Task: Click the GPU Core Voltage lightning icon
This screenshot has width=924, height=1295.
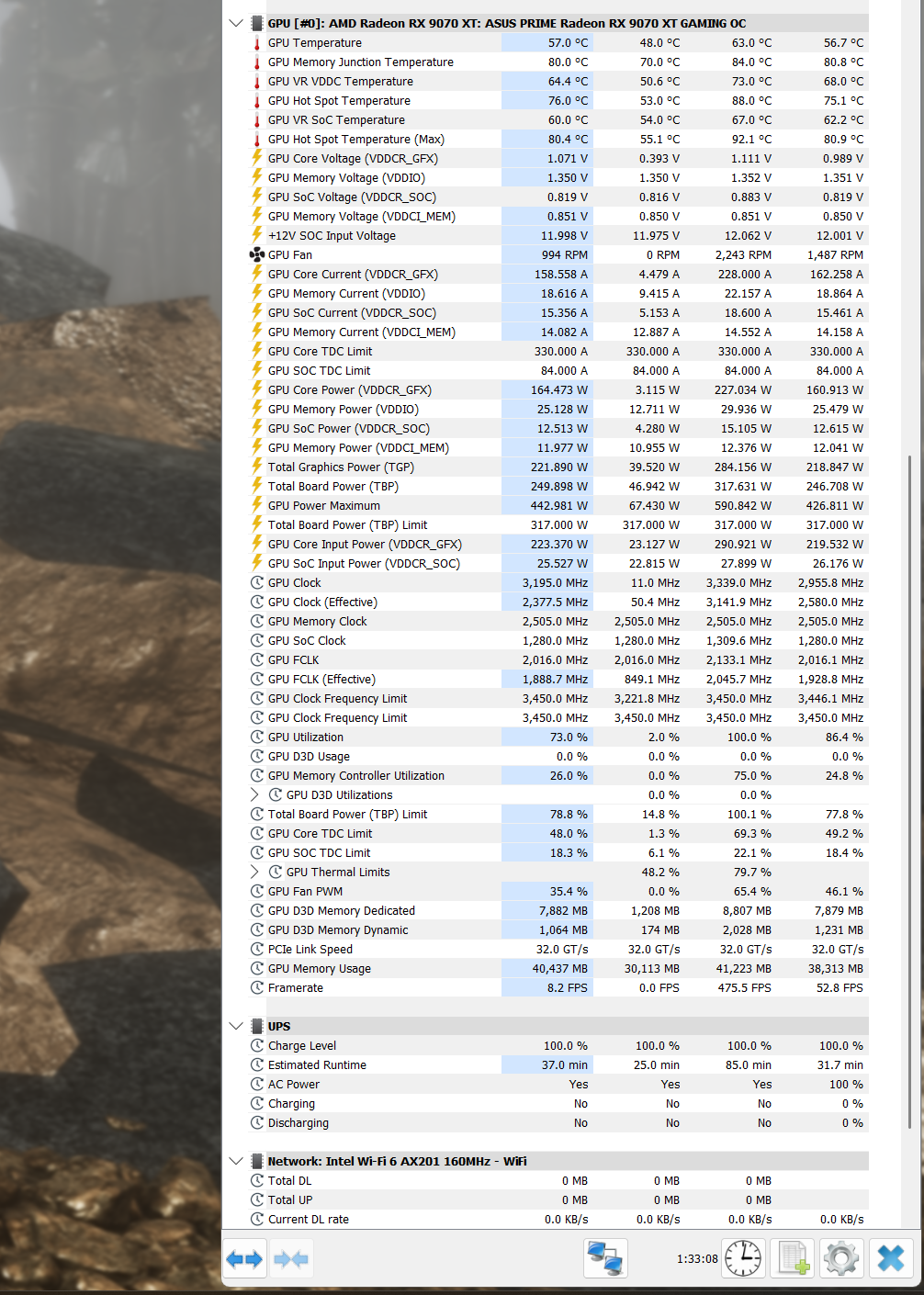Action: tap(257, 158)
